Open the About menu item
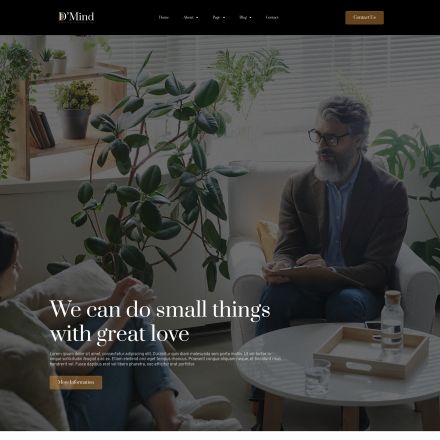This screenshot has height=440, width=440. coord(188,17)
